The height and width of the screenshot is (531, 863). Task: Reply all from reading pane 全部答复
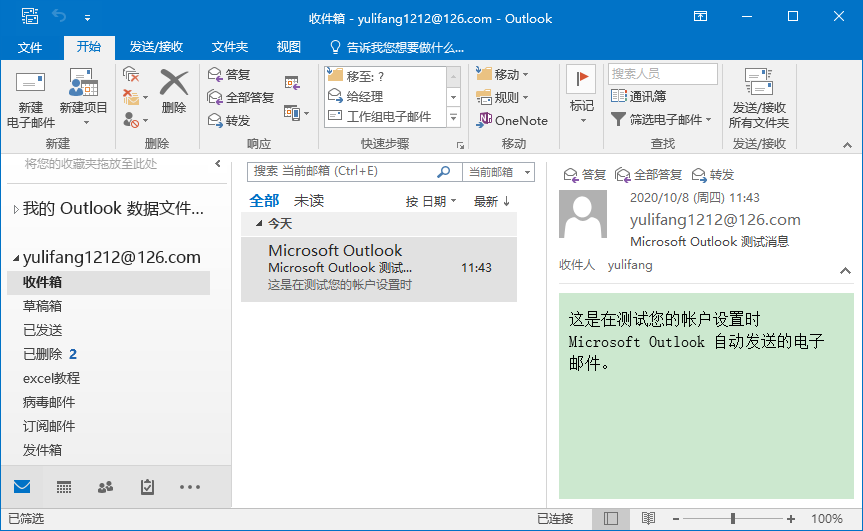tap(648, 175)
